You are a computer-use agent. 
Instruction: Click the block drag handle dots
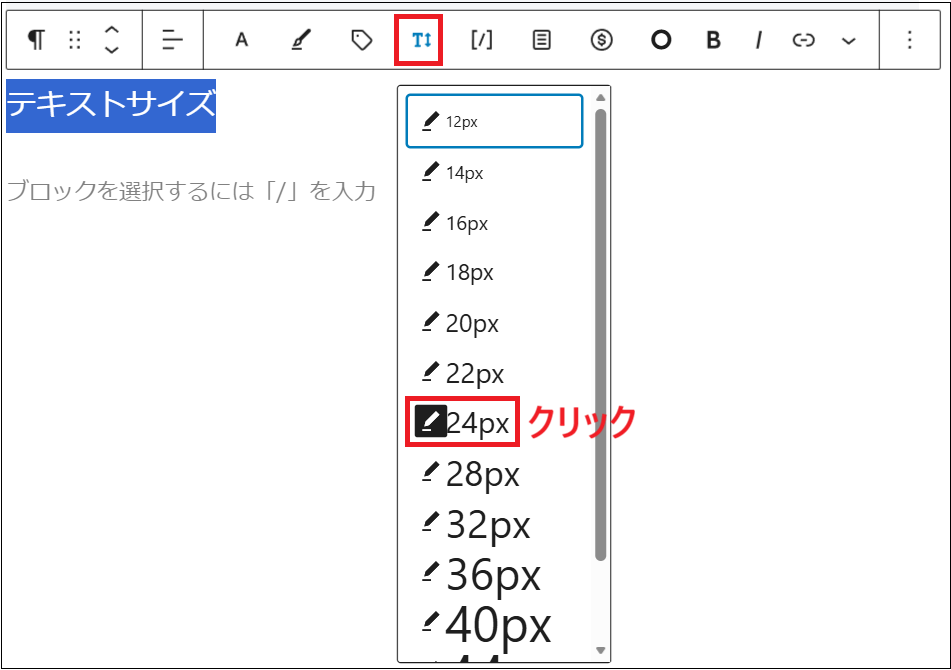(74, 40)
